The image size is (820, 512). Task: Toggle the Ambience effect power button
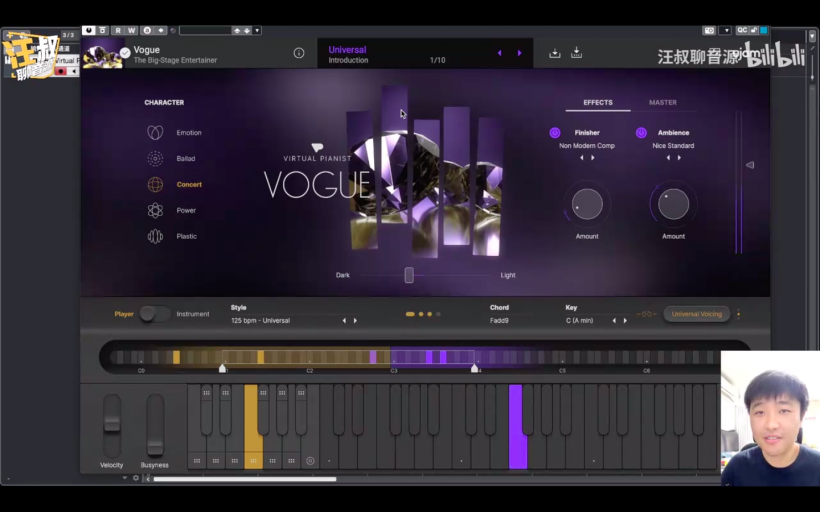click(x=641, y=133)
